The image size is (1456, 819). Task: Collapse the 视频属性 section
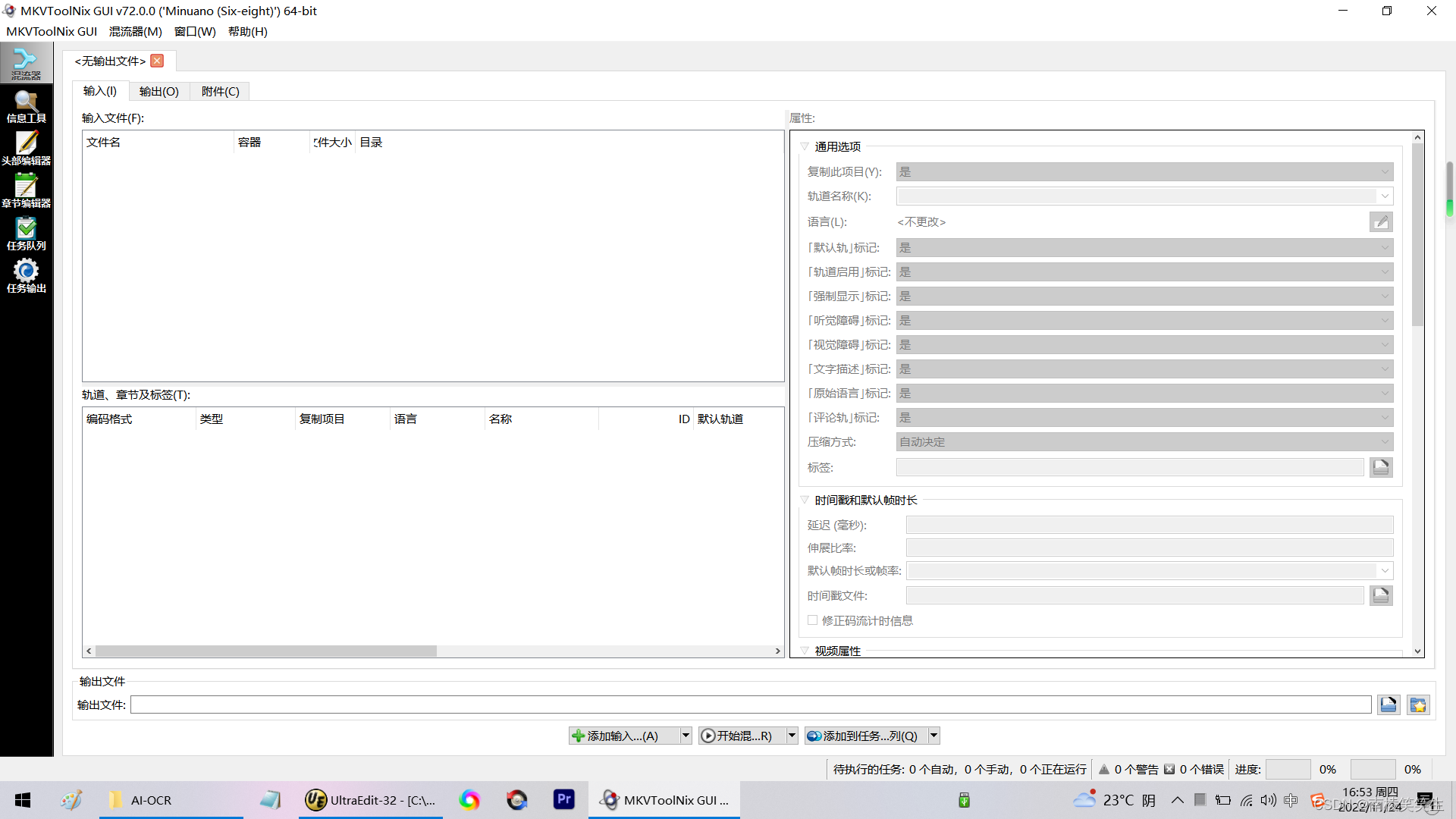(x=805, y=651)
